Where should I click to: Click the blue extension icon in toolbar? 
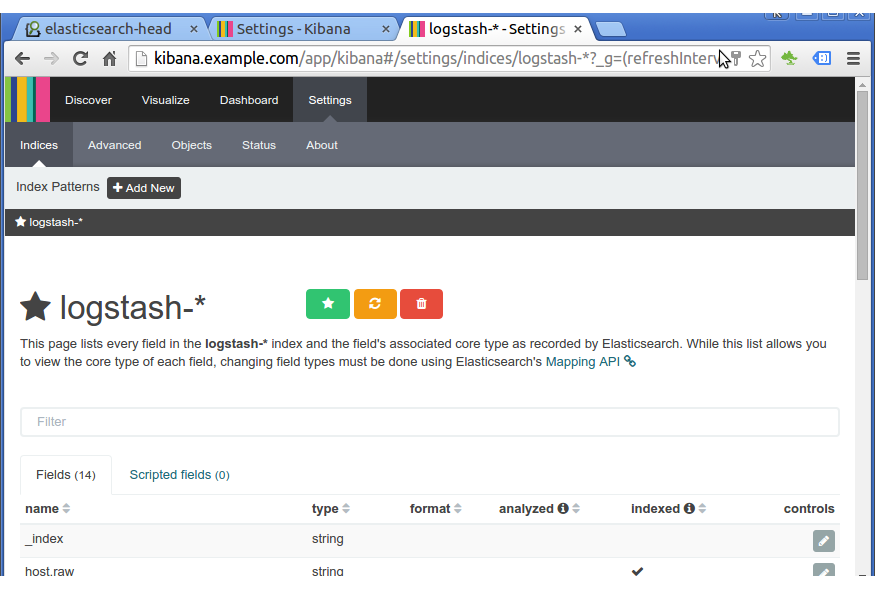coord(821,58)
